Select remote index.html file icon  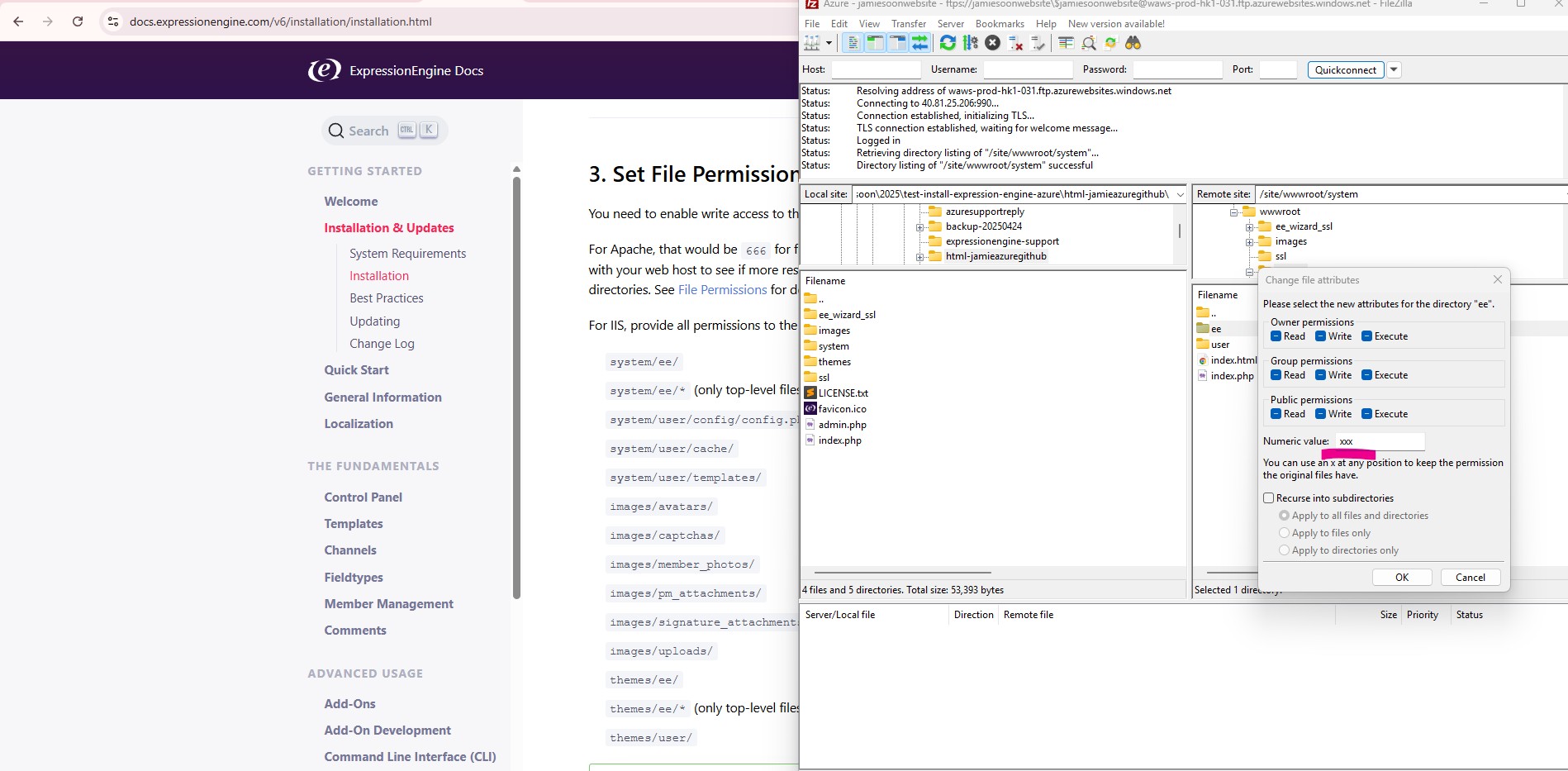[x=1203, y=360]
